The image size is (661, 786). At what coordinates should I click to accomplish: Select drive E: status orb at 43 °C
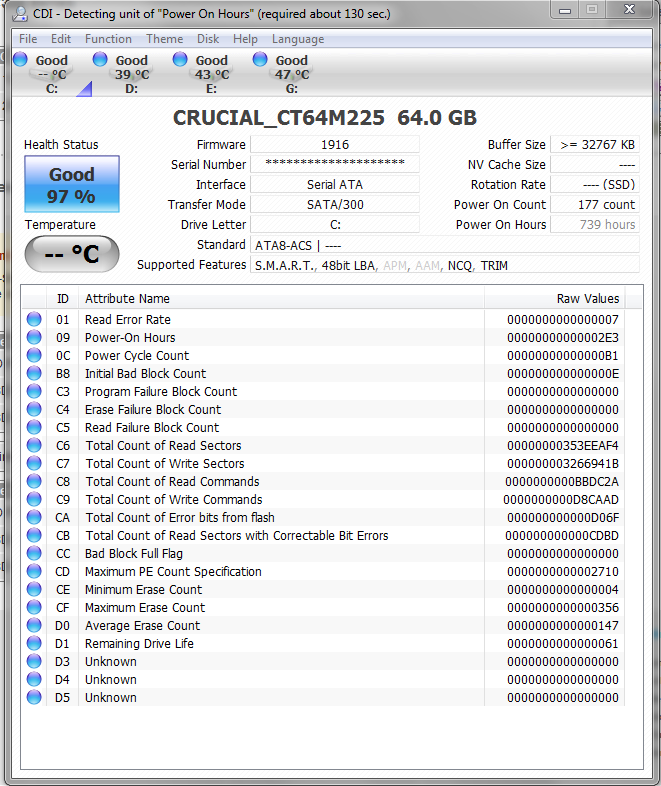[180, 60]
